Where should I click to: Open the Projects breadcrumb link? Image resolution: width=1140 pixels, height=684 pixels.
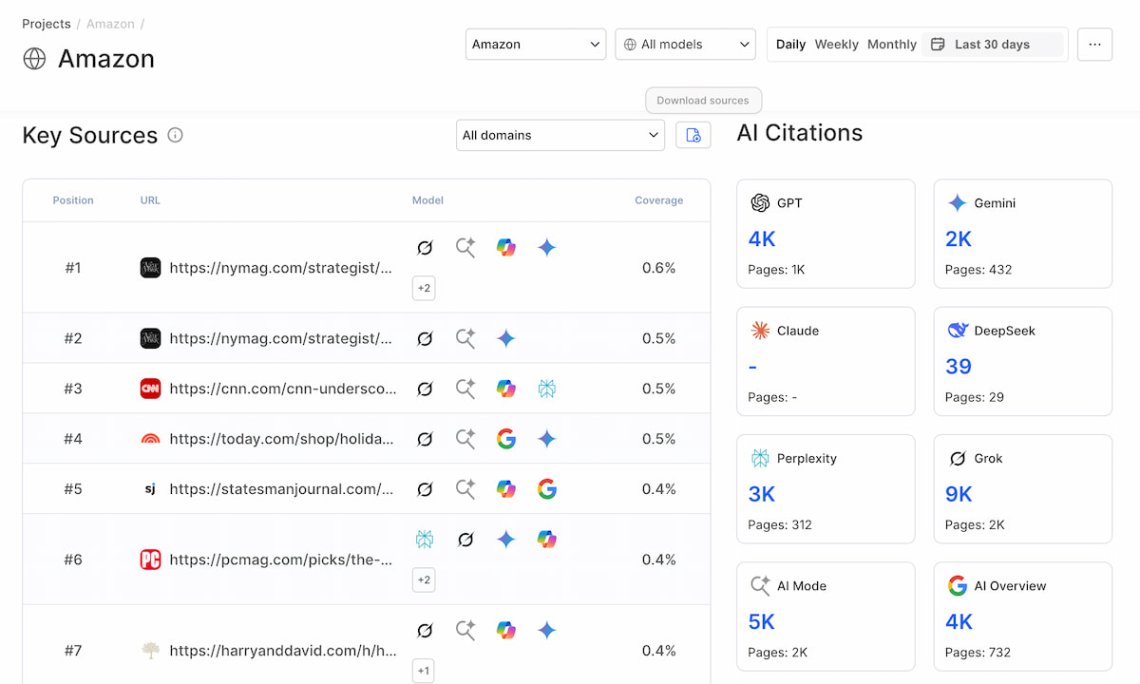point(46,23)
